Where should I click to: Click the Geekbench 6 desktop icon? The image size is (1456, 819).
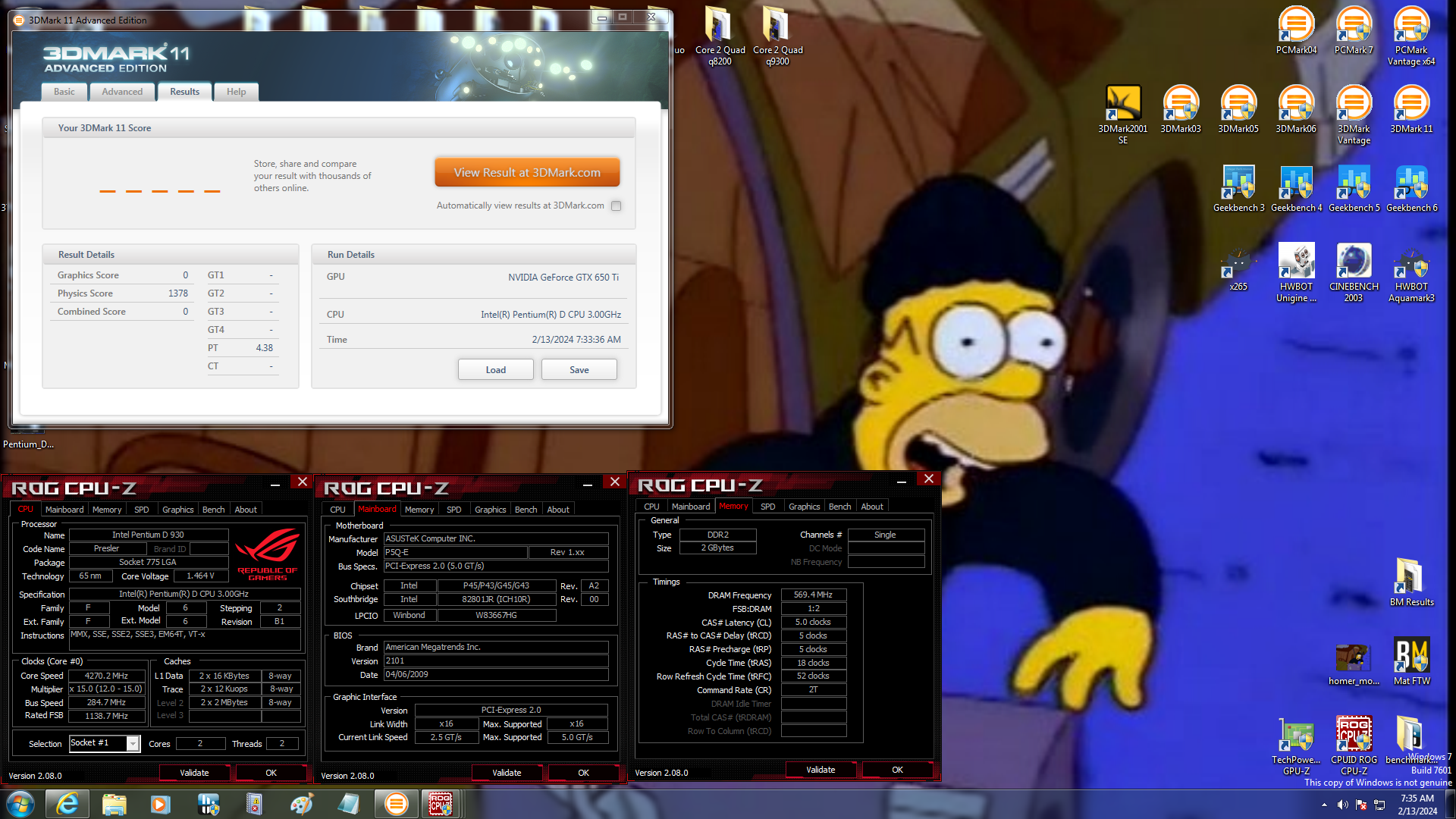click(1411, 188)
